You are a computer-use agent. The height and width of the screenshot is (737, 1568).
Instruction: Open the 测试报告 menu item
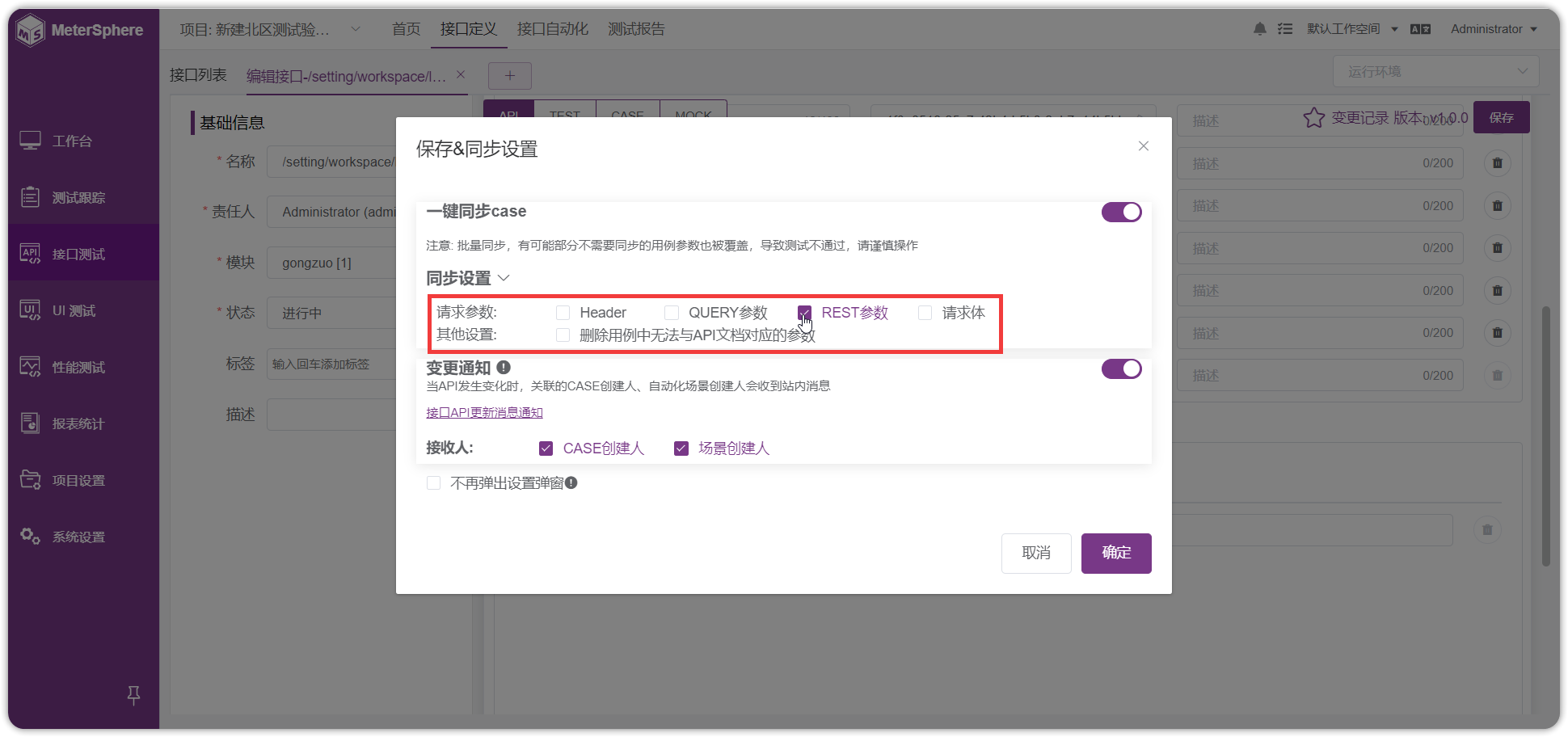pyautogui.click(x=636, y=28)
